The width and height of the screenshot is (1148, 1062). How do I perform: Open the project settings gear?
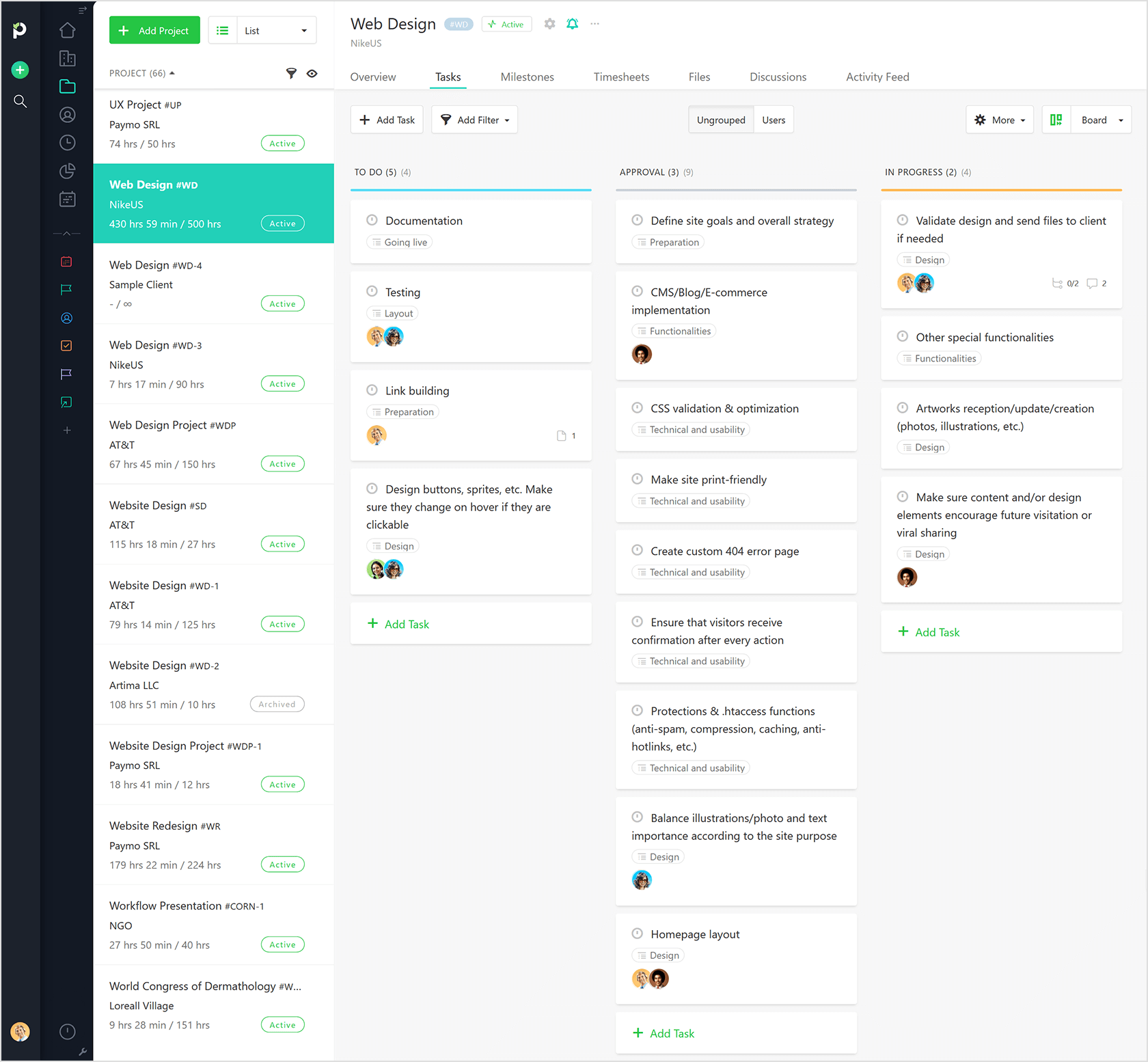point(549,23)
